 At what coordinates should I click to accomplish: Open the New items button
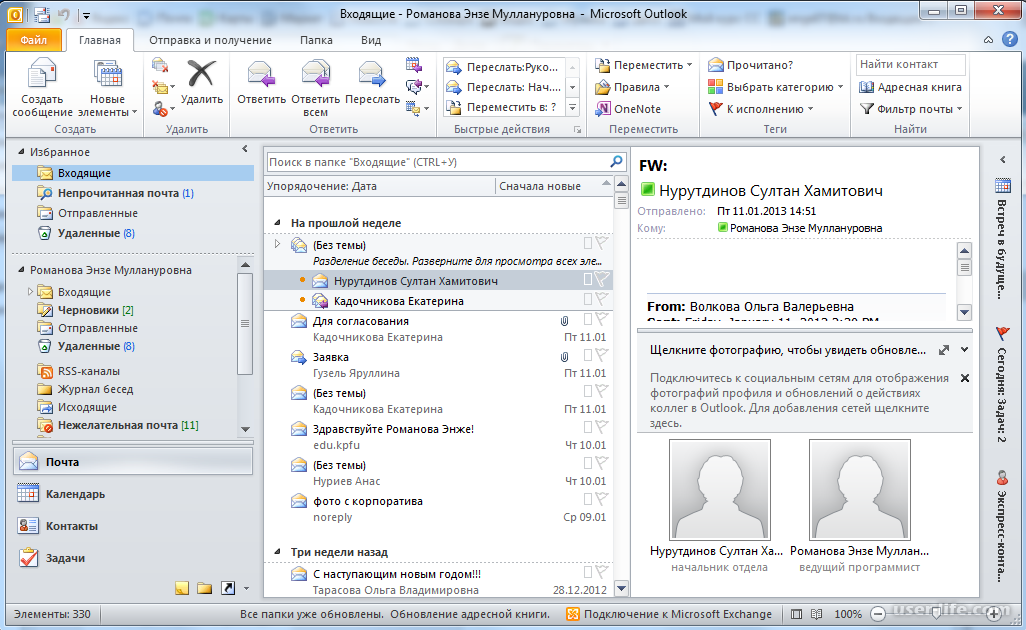(x=107, y=88)
